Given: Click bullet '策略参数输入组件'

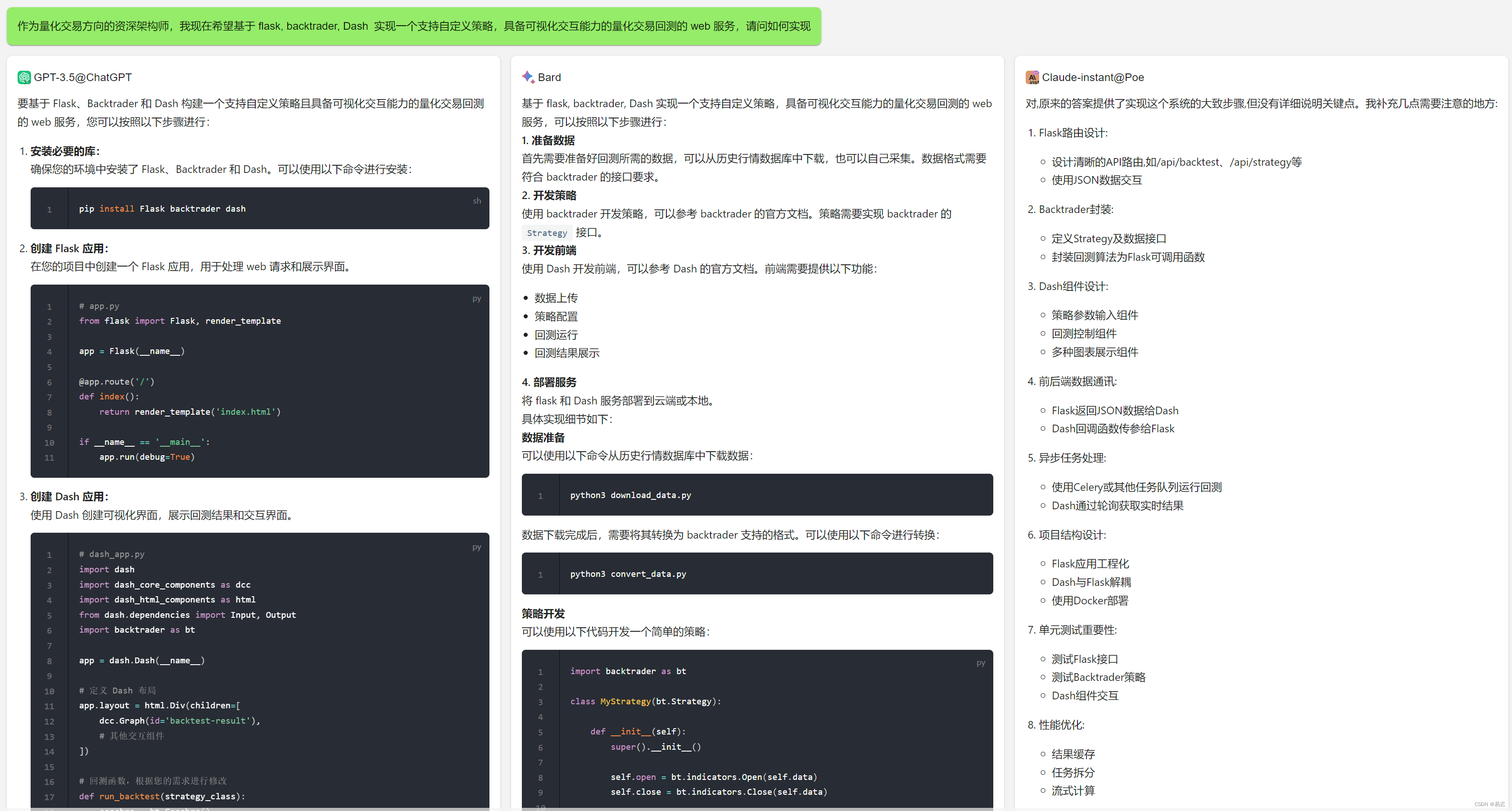Looking at the screenshot, I should click(1095, 316).
